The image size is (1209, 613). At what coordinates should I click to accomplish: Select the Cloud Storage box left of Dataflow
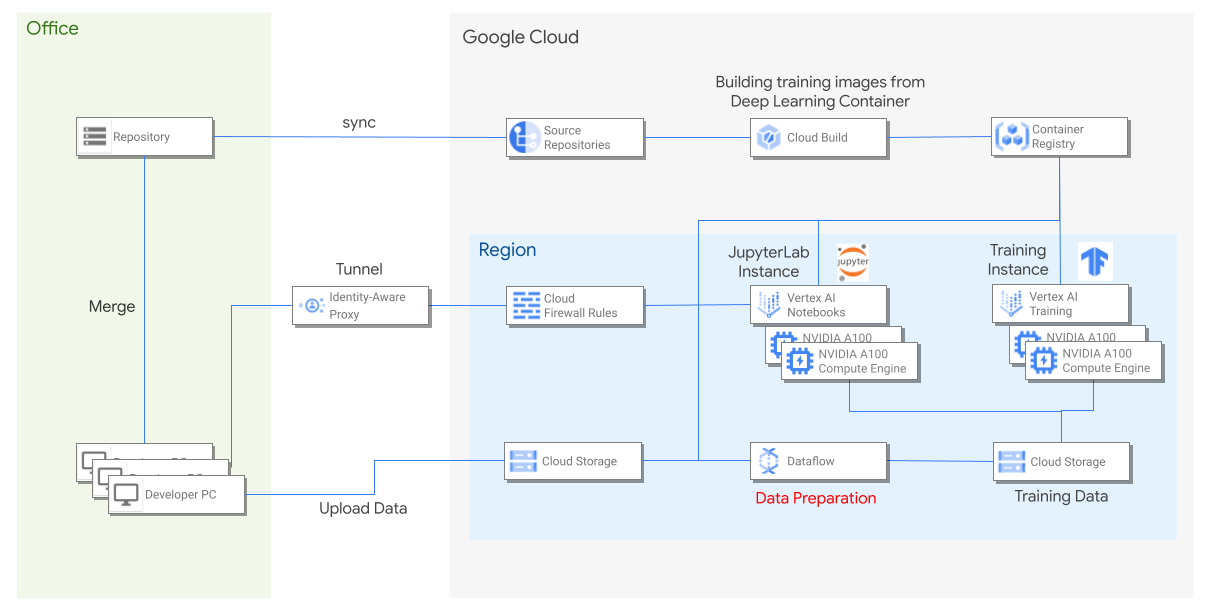[573, 461]
